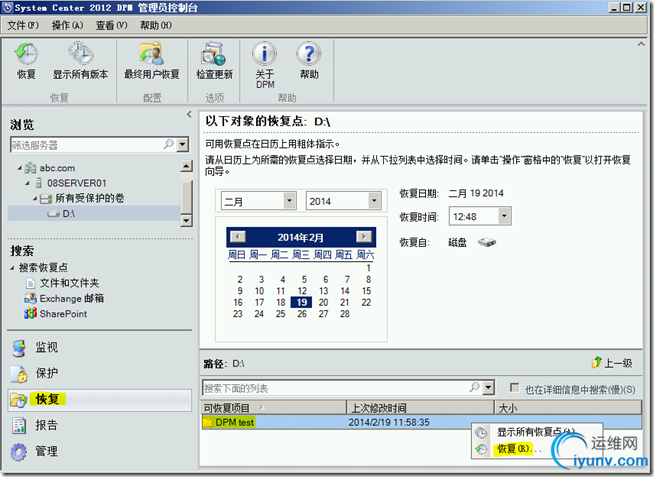
Task: Select date 19 in the calendar
Action: point(302,302)
